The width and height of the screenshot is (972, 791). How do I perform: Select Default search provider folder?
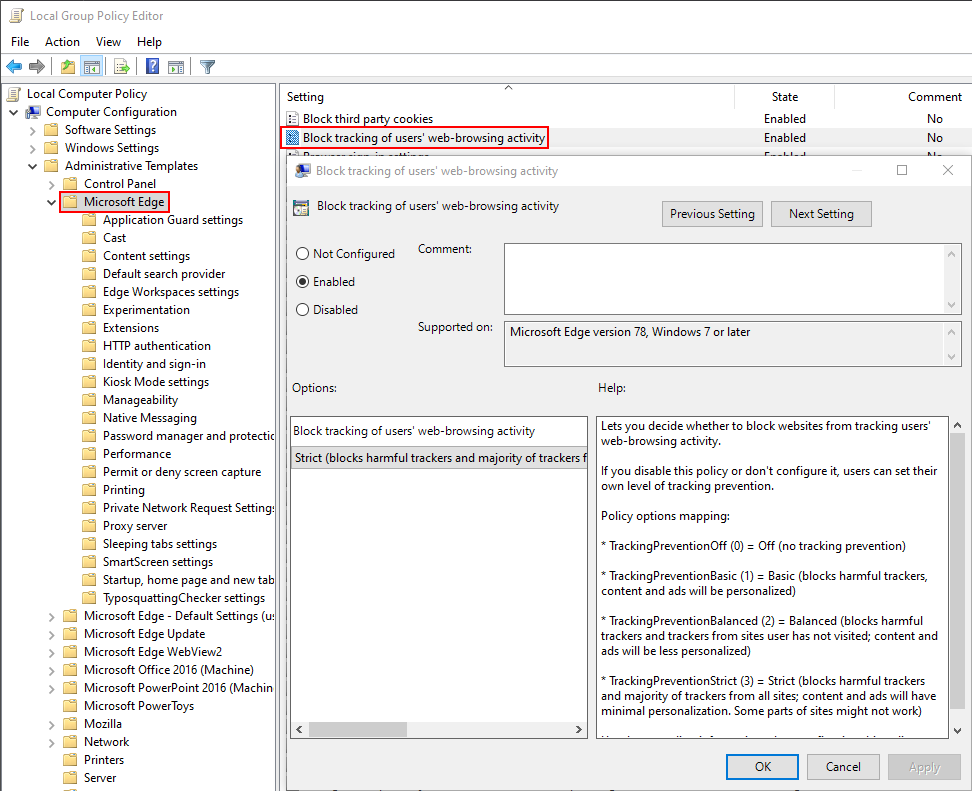pyautogui.click(x=164, y=273)
